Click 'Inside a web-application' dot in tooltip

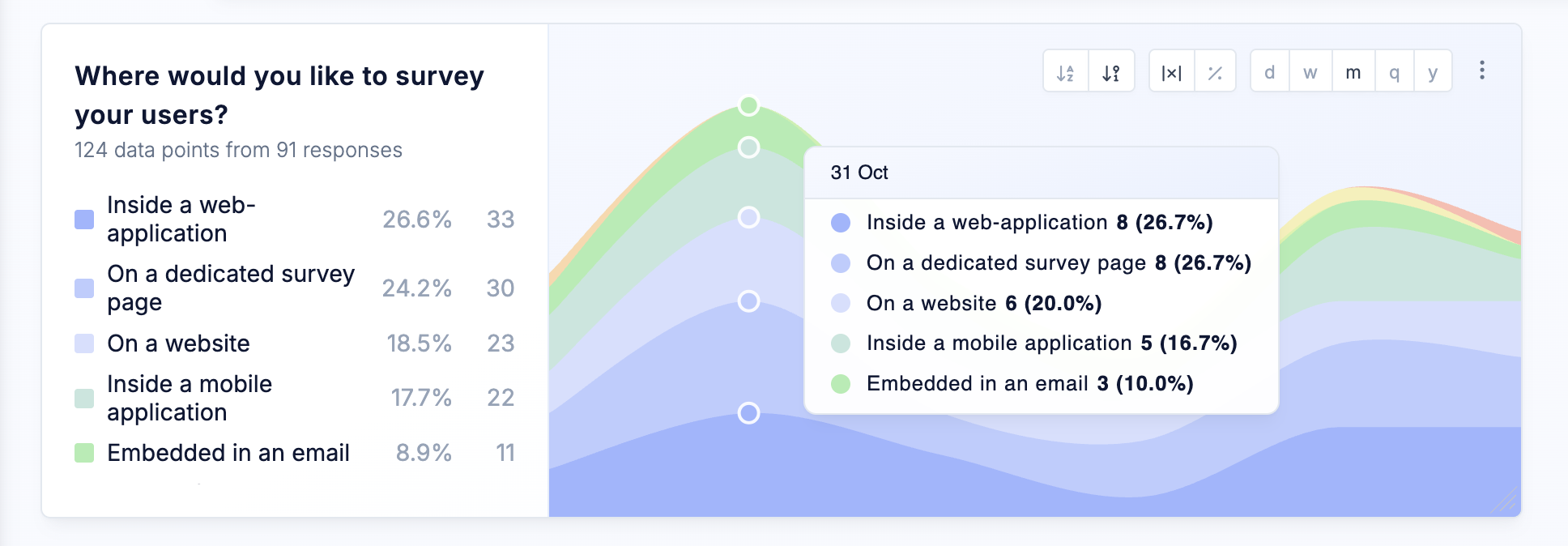pyautogui.click(x=841, y=223)
